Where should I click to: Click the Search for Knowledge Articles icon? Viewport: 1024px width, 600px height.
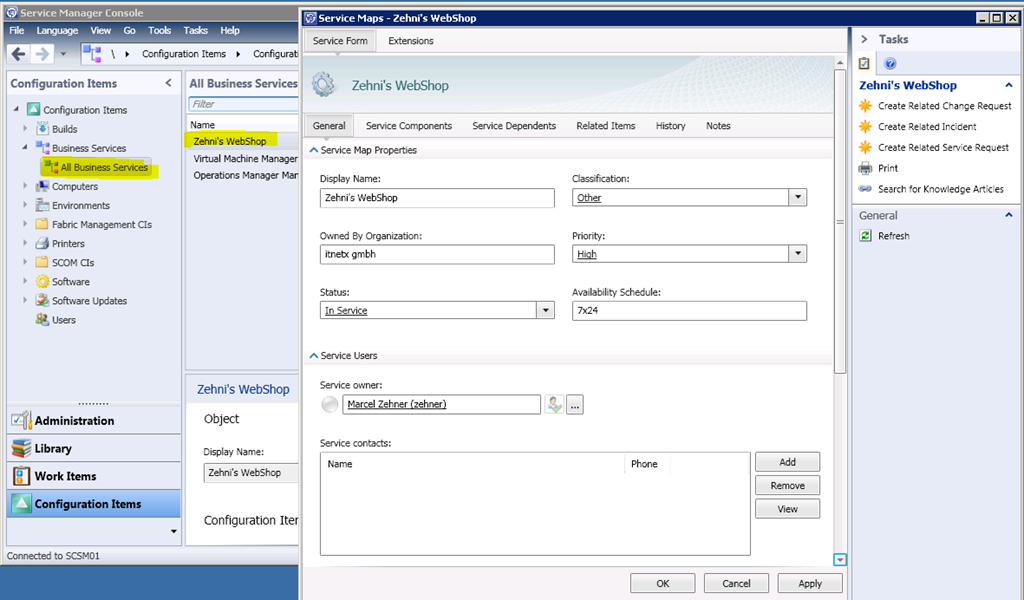click(866, 189)
